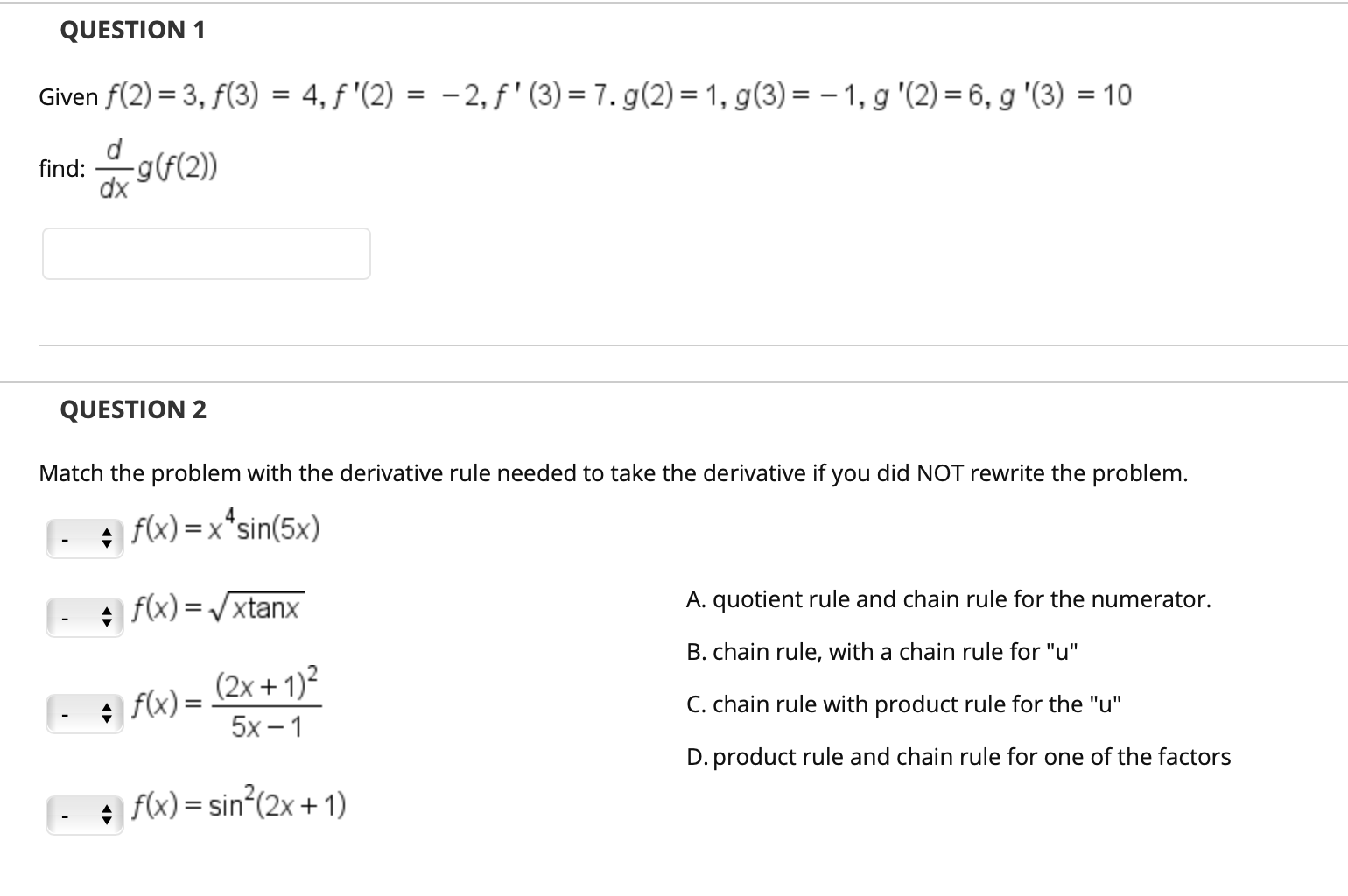Select the QUESTION 2 heading
The height and width of the screenshot is (896, 1348).
click(132, 409)
